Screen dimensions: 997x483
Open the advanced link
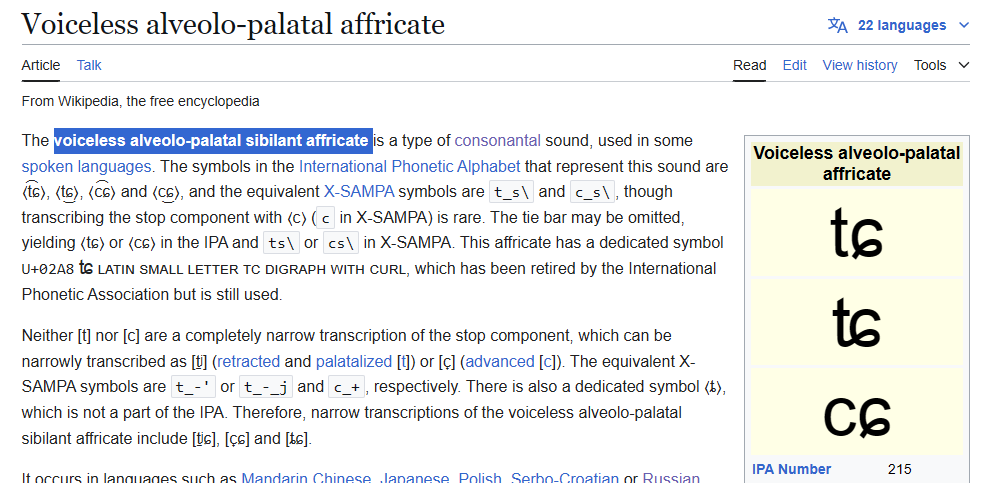tap(500, 362)
